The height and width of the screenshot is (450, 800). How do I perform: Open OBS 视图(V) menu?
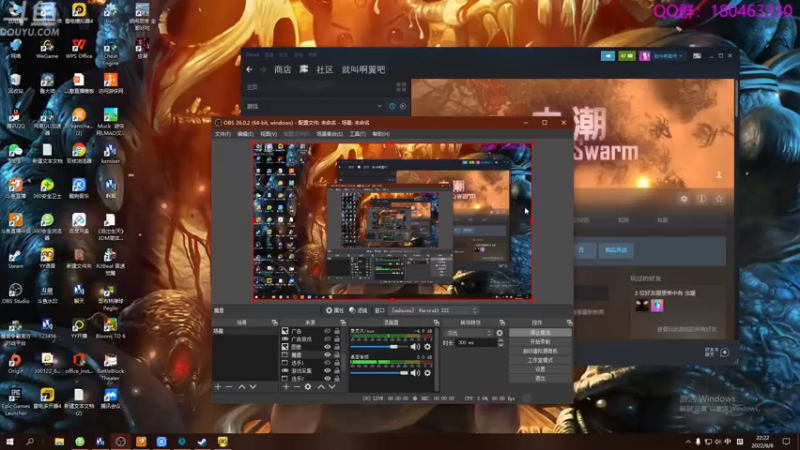click(x=268, y=134)
